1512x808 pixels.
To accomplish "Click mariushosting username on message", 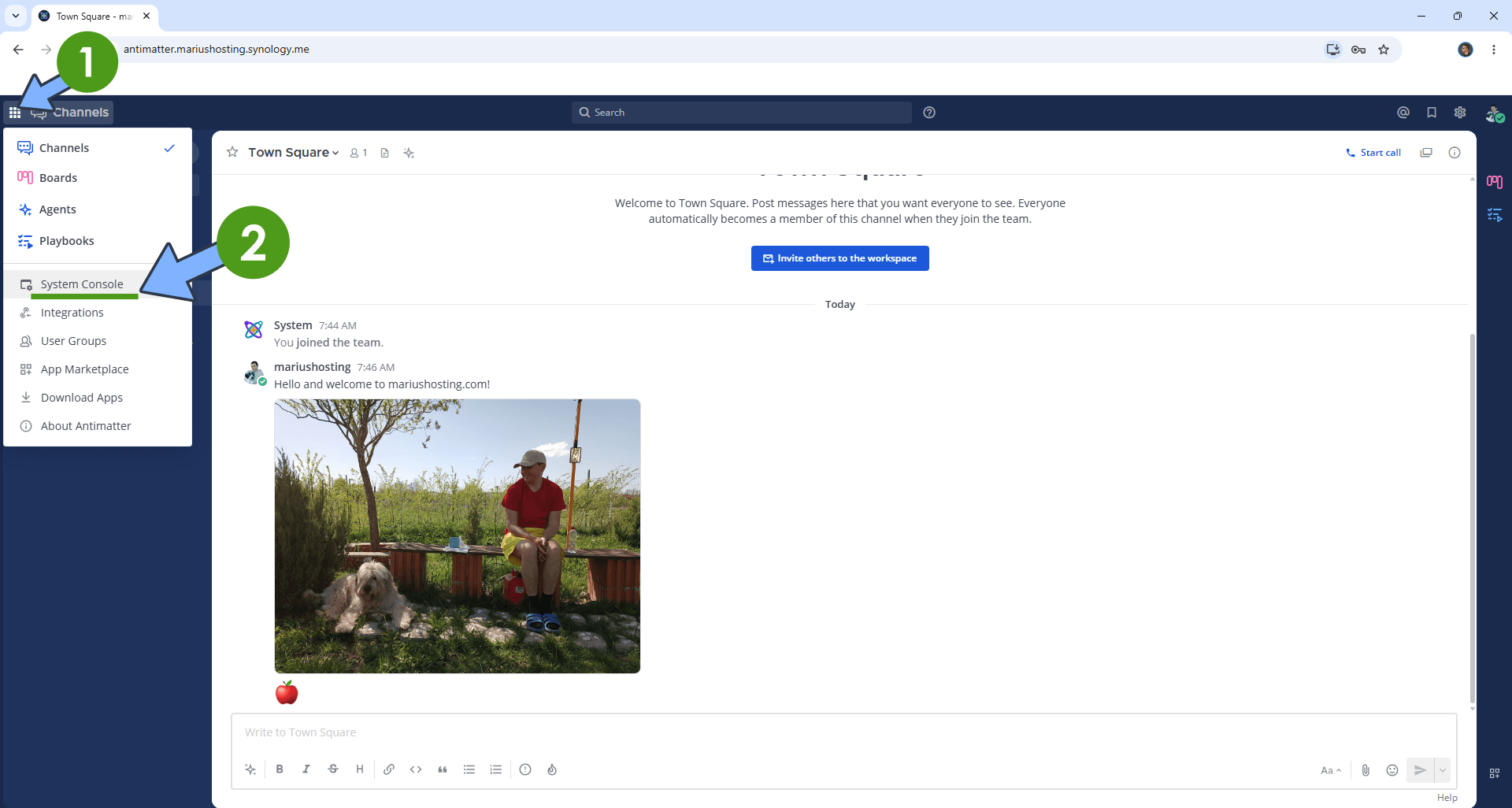I will [313, 367].
